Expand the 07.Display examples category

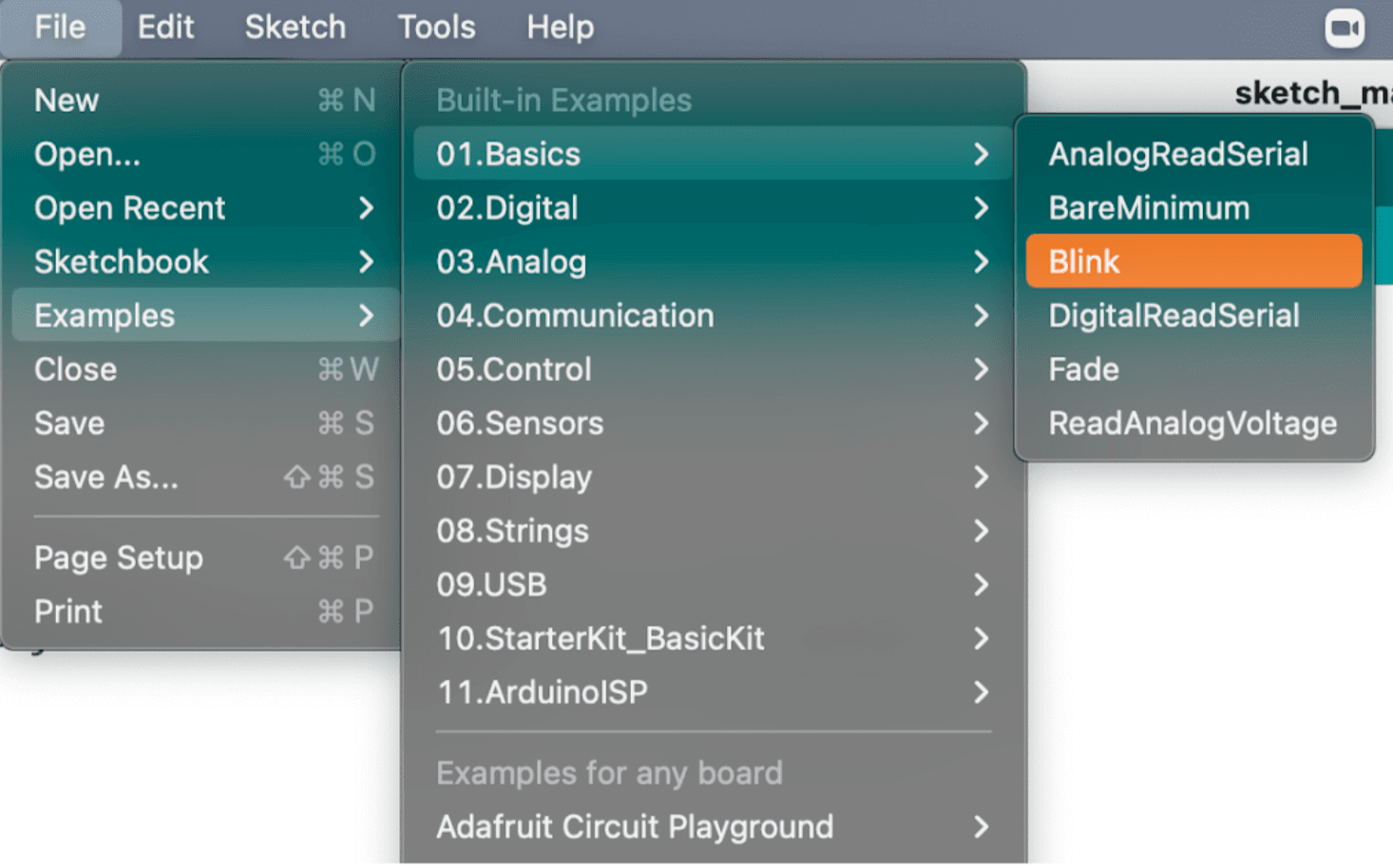713,477
